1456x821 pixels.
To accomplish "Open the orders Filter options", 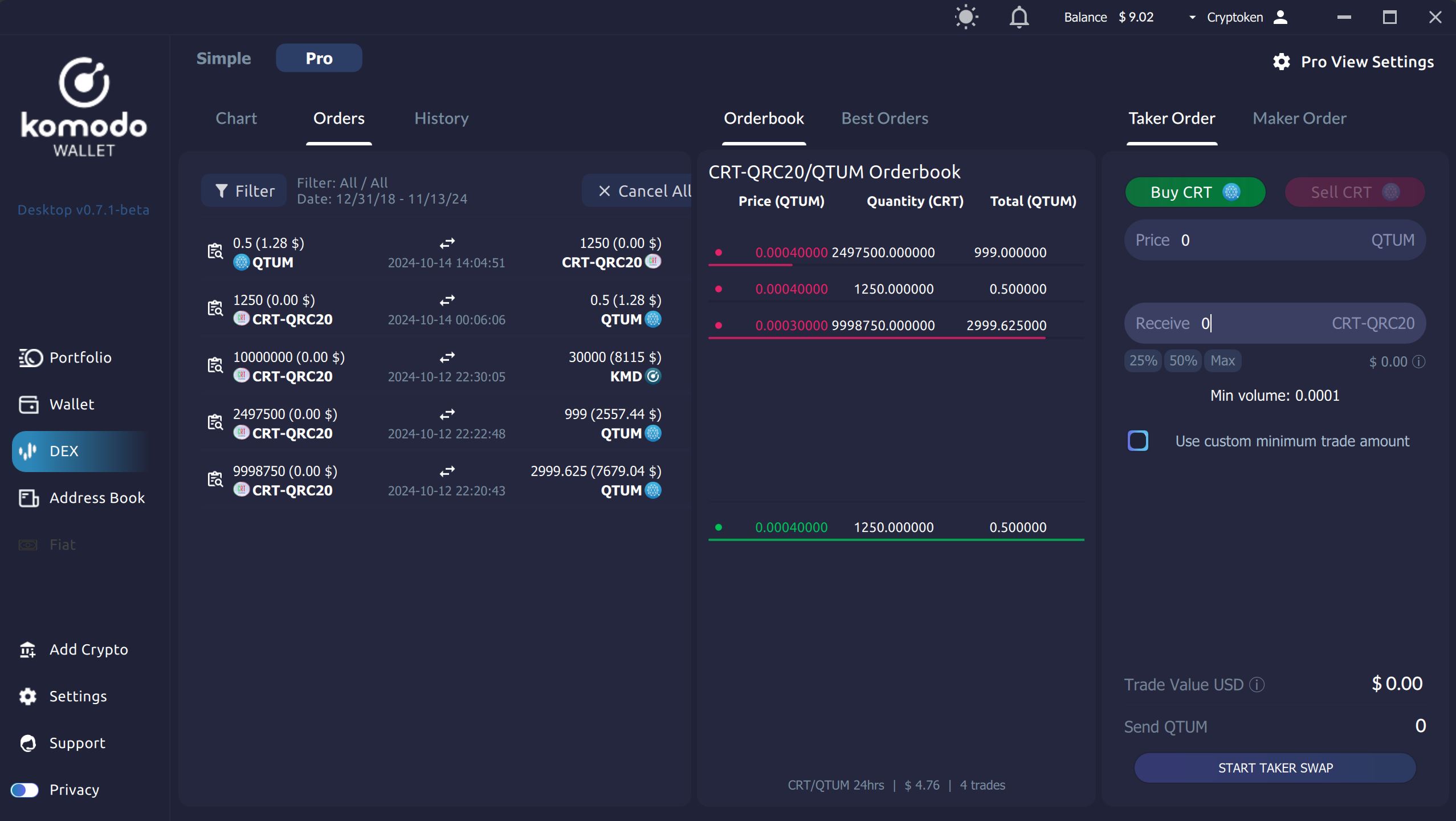I will click(244, 191).
